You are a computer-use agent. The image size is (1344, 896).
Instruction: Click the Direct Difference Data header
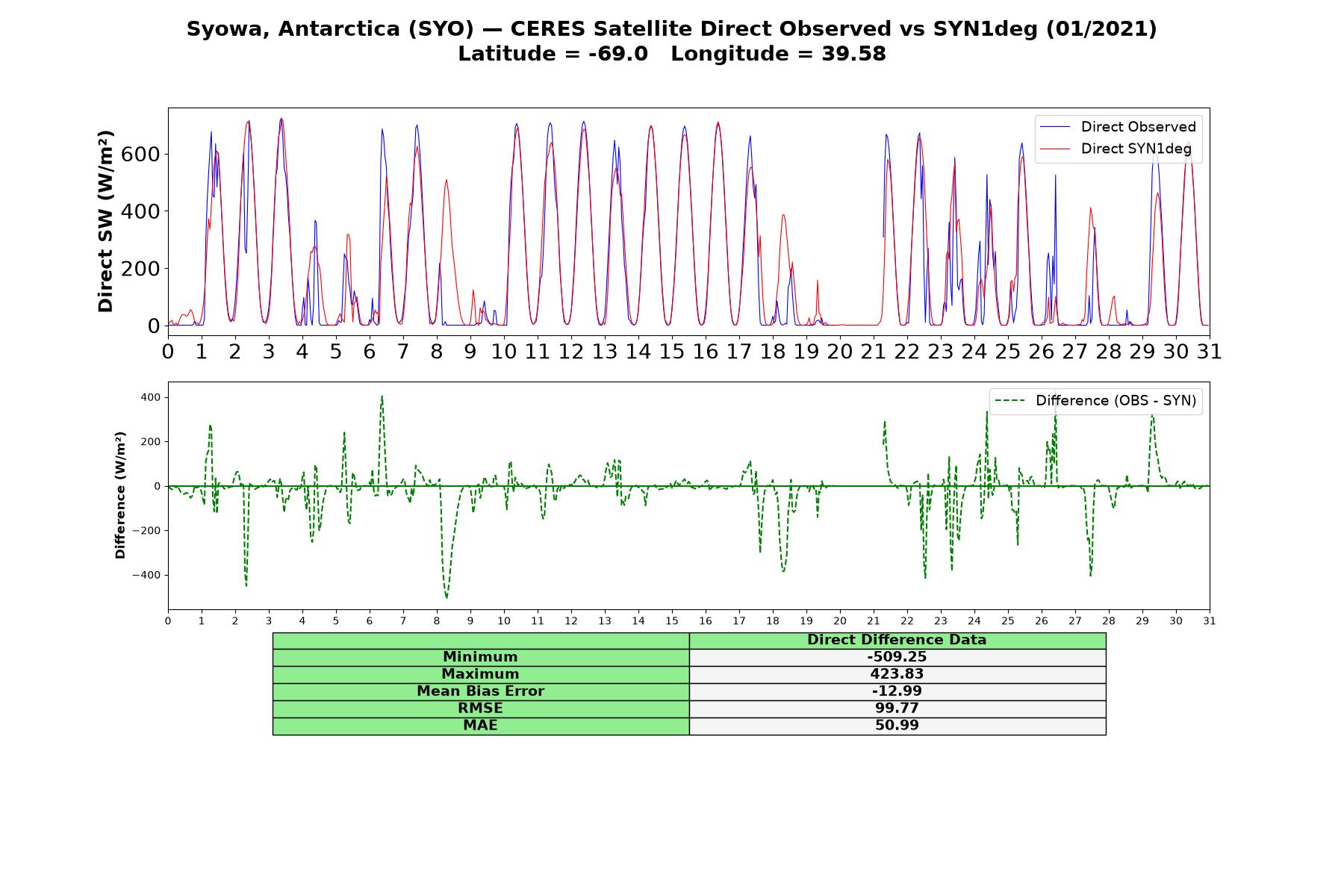[897, 640]
